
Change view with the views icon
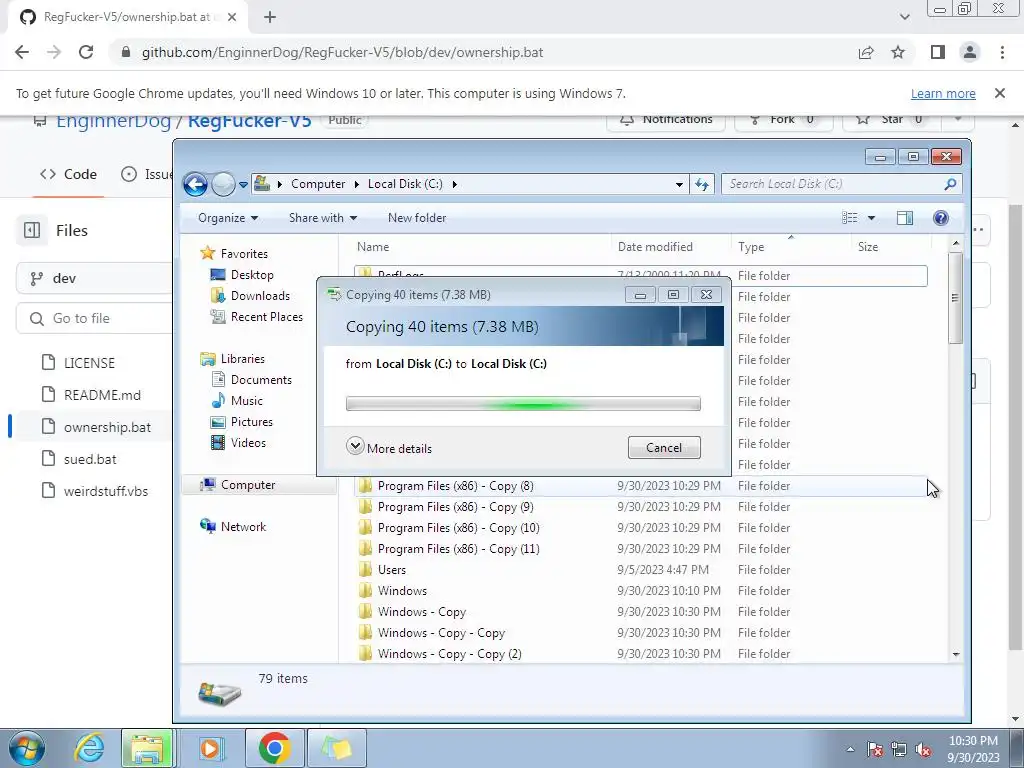coord(850,218)
